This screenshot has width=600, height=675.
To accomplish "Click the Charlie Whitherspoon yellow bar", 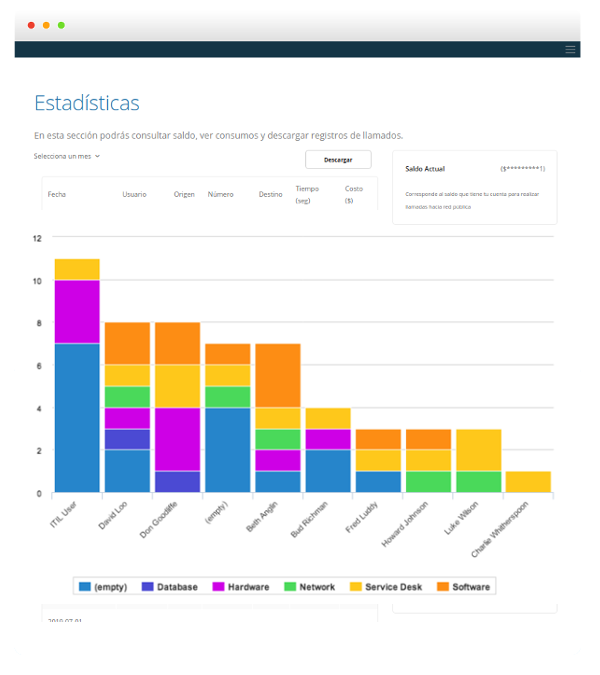I will point(528,482).
